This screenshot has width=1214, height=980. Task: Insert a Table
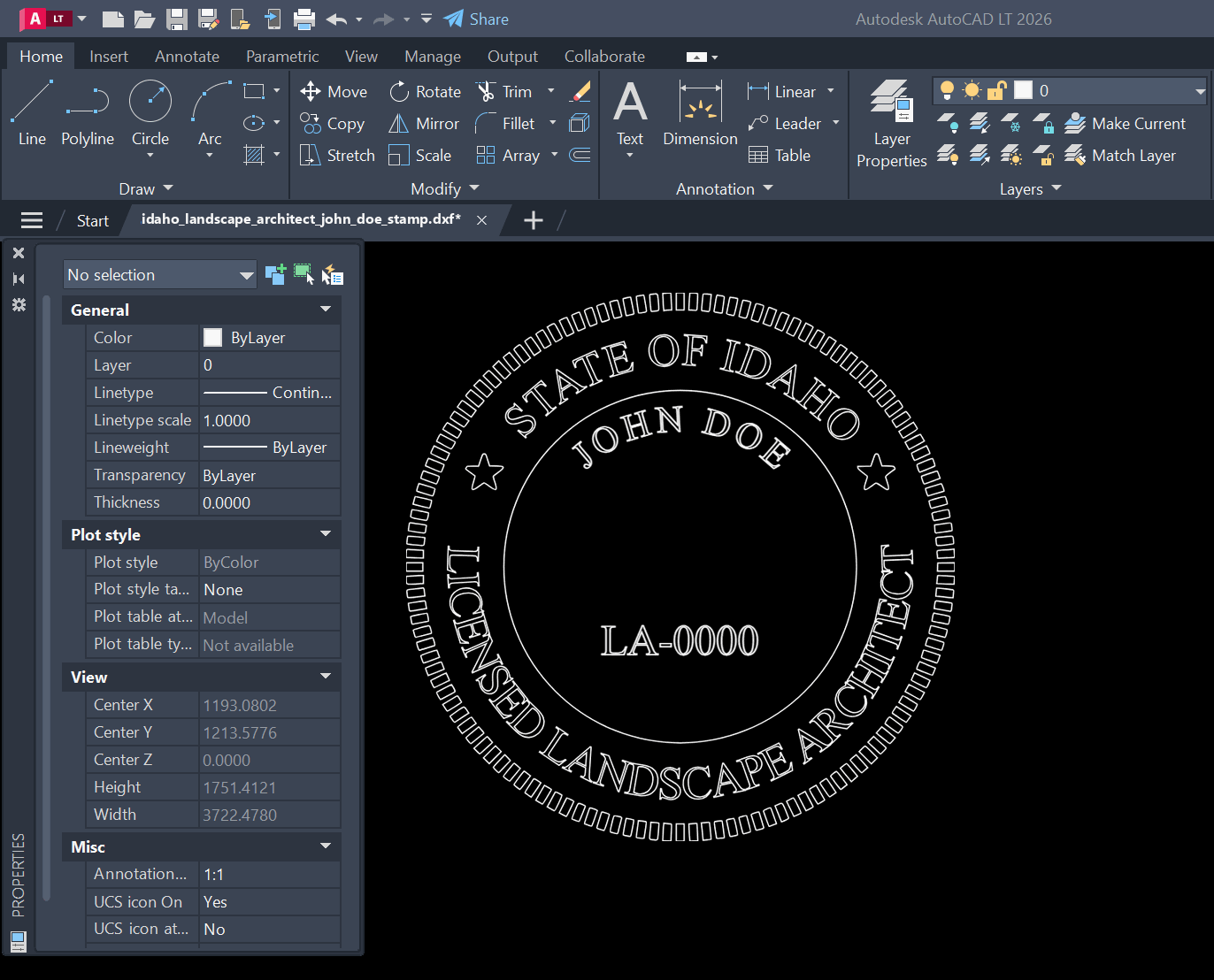pos(780,156)
